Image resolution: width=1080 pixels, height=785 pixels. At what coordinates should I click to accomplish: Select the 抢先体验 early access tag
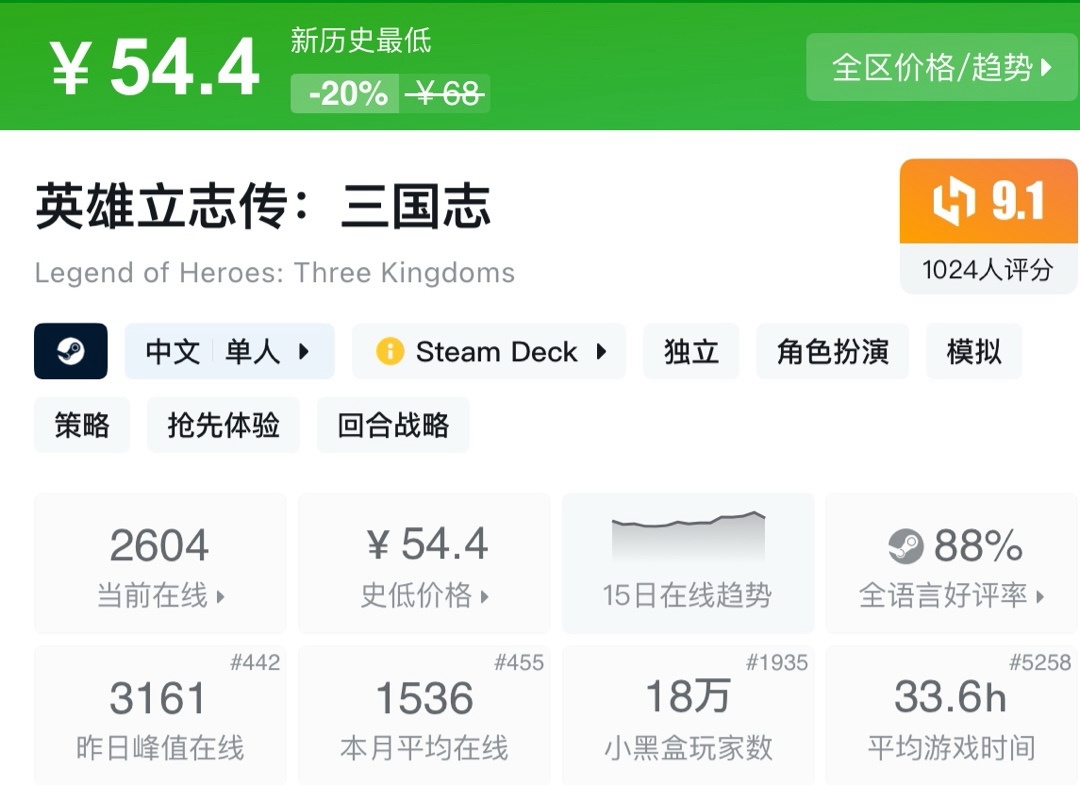click(x=223, y=425)
